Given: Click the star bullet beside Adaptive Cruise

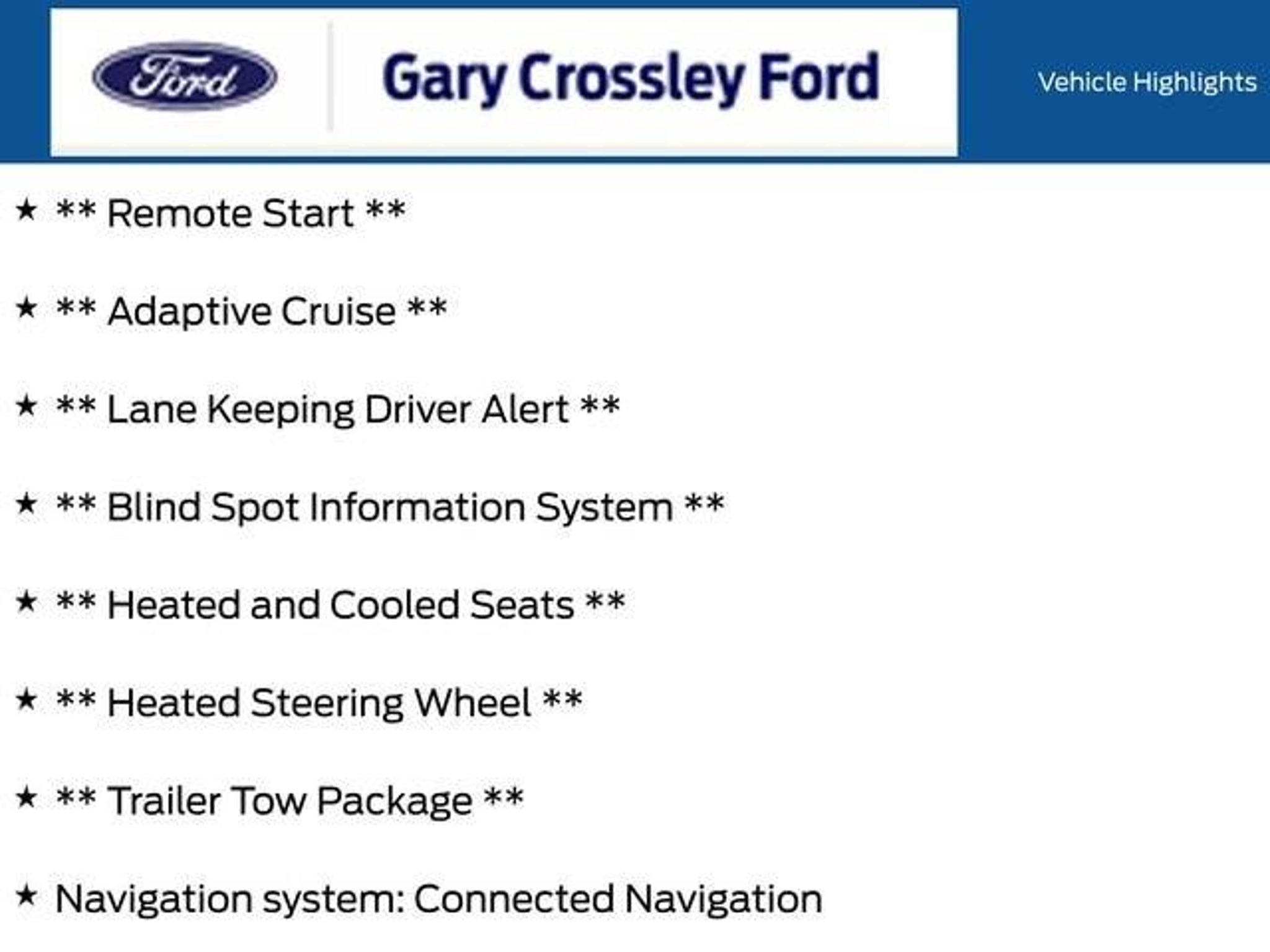Looking at the screenshot, I should coord(26,307).
